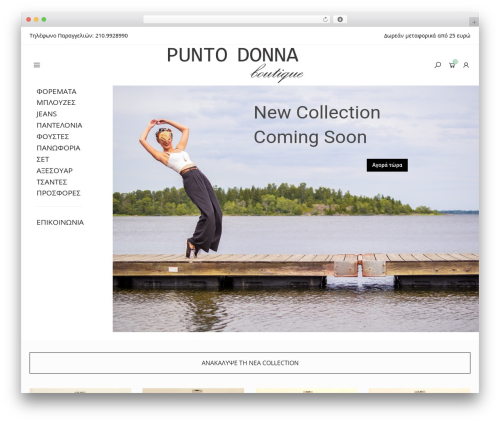Screen dimensions: 500x423
Task: Click the Punto Donna boutique logo
Action: click(235, 64)
